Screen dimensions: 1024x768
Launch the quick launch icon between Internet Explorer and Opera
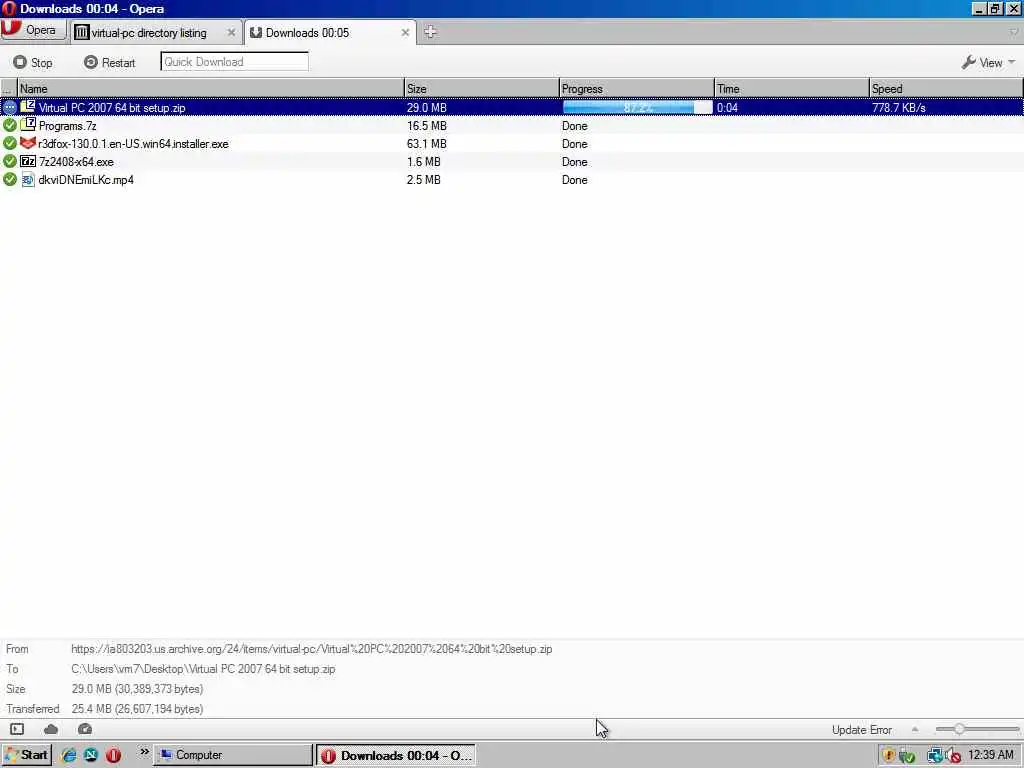pos(91,755)
